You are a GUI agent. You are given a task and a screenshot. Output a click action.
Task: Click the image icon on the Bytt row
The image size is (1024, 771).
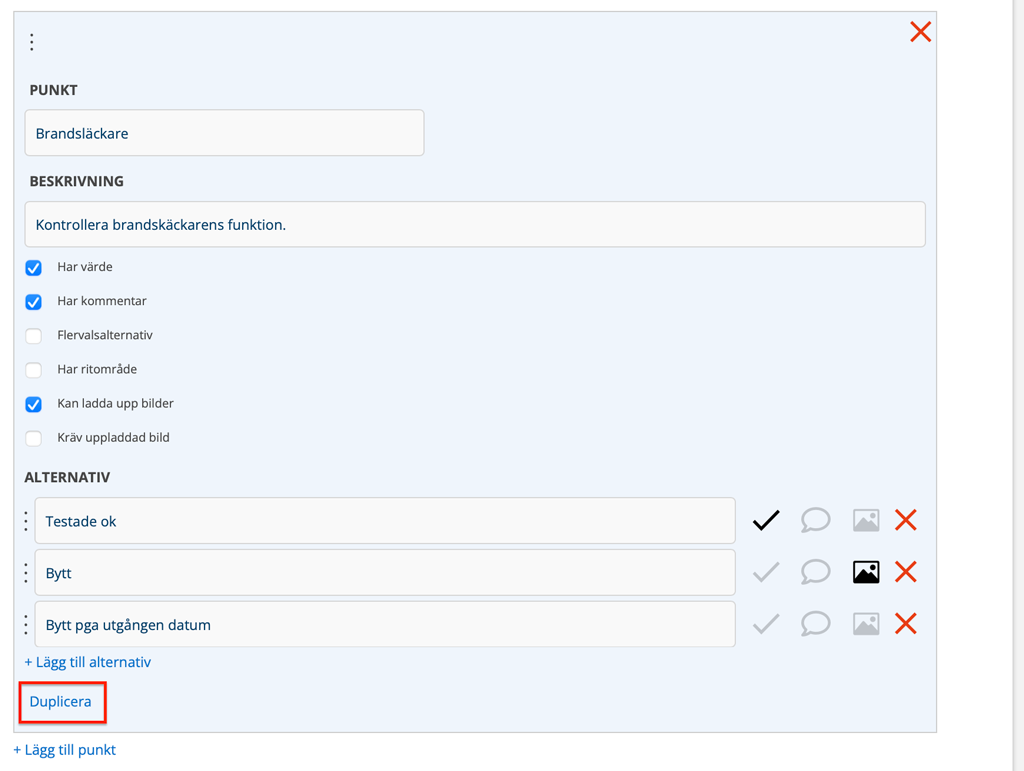866,572
